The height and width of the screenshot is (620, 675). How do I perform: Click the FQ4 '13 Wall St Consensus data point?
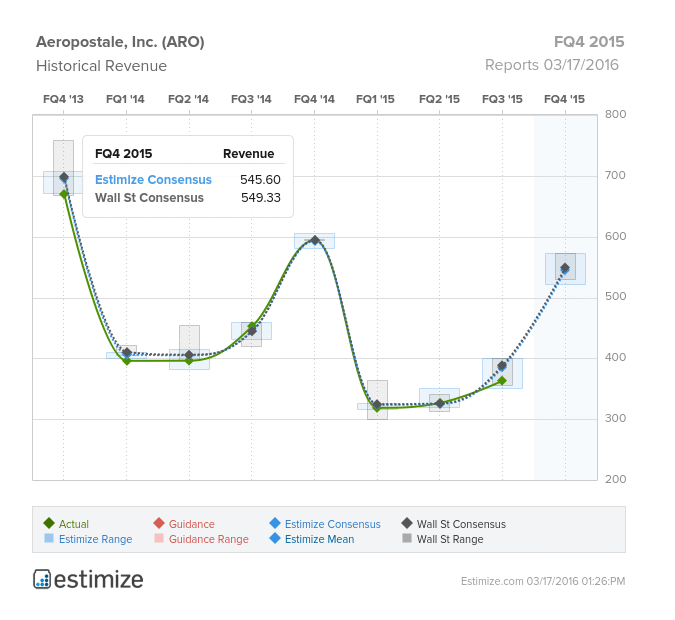[x=64, y=177]
